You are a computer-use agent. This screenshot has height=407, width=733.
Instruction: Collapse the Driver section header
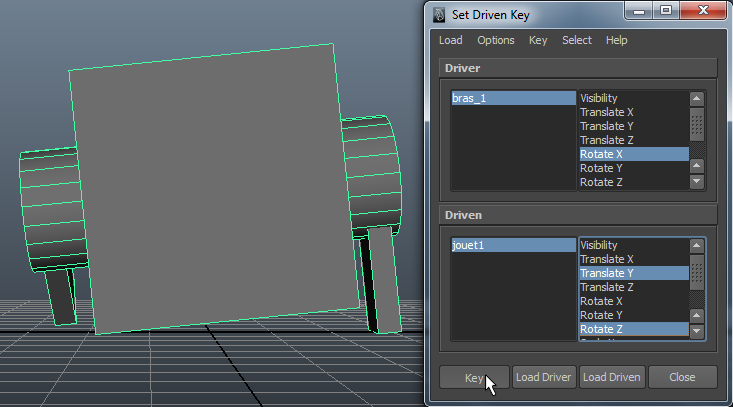coord(578,68)
